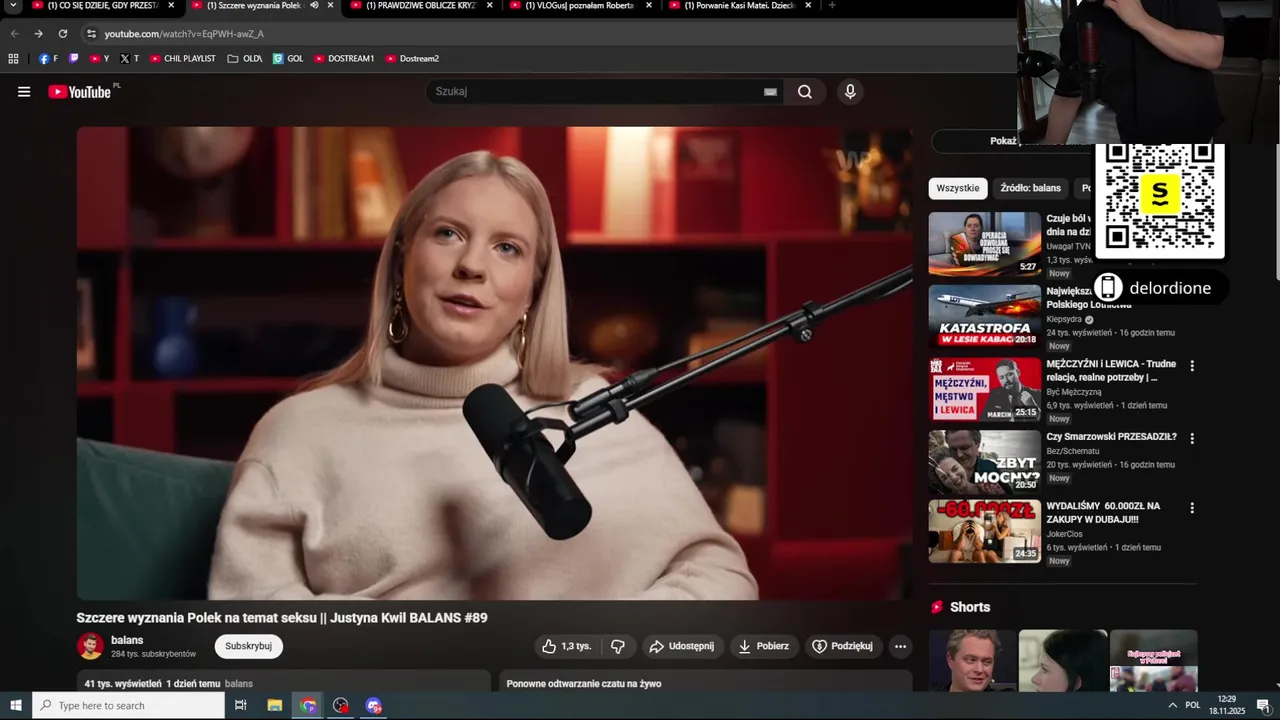1280x720 pixels.
Task: Go forward with browser forward arrow
Action: point(38,33)
